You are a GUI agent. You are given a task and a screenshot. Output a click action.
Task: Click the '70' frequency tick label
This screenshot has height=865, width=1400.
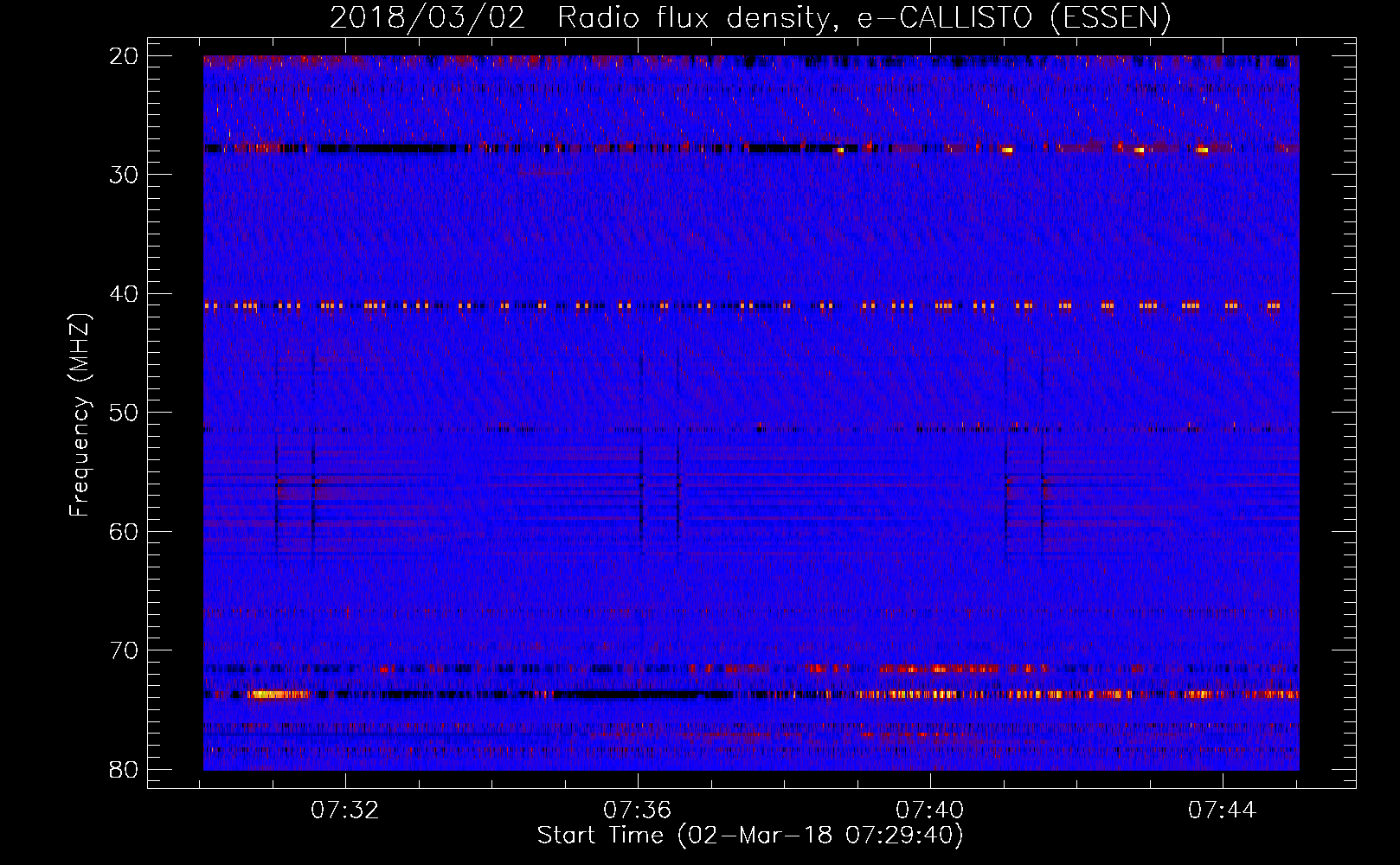124,650
